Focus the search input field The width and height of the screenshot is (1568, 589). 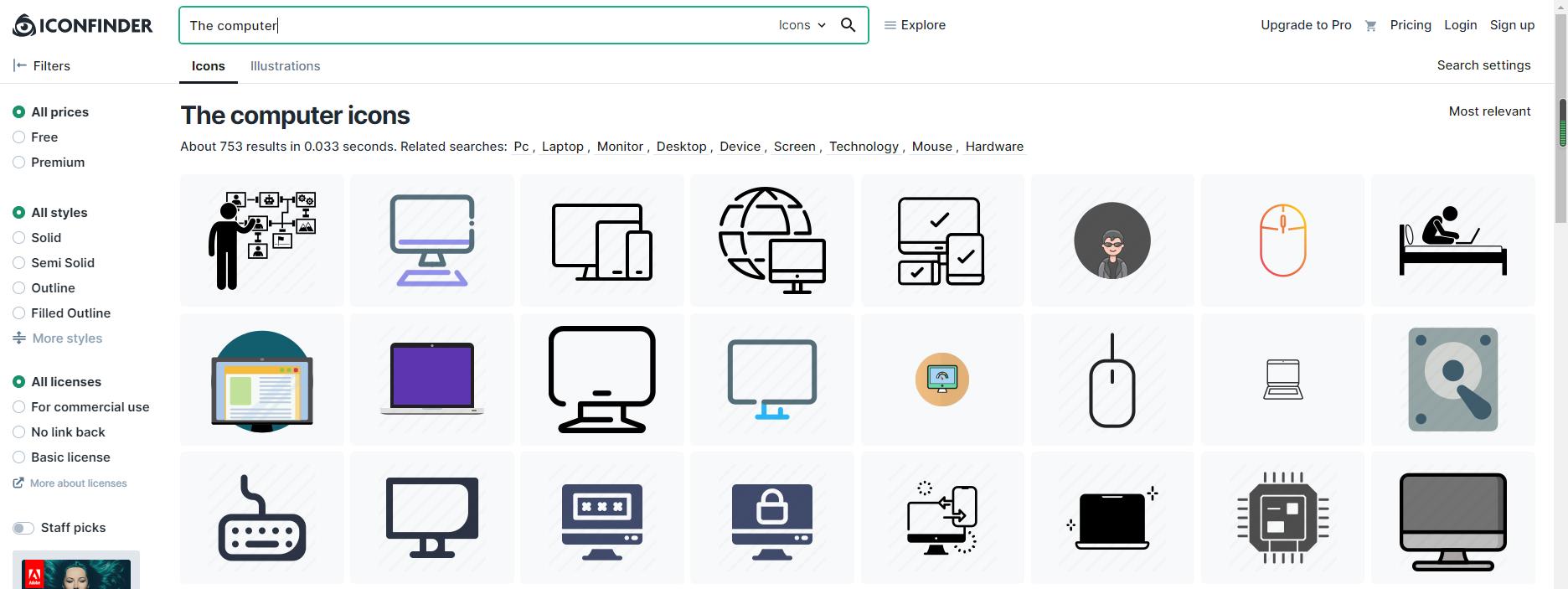(x=477, y=25)
